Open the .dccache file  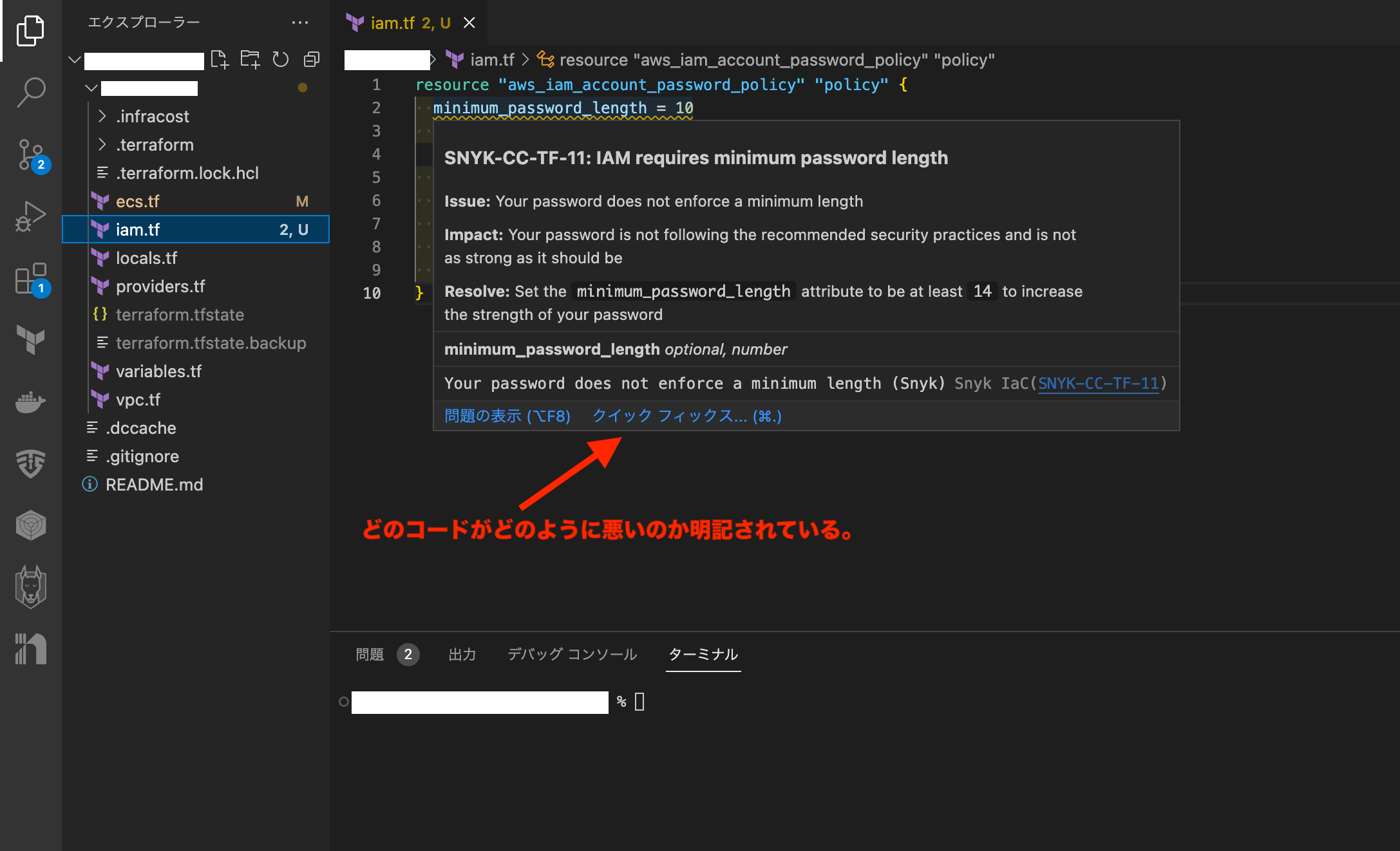[x=196, y=427]
